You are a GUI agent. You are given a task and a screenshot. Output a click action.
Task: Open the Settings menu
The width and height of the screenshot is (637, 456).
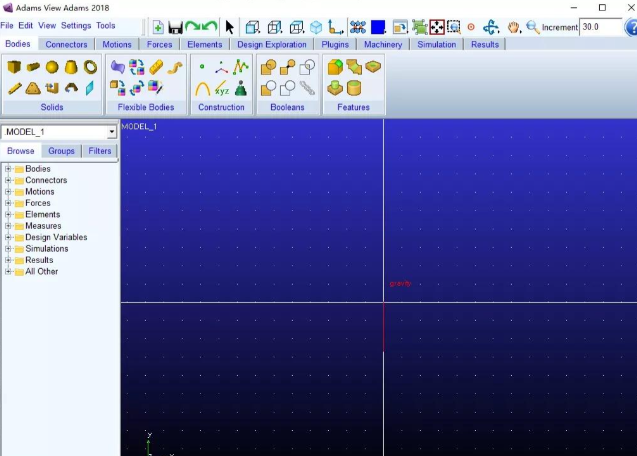(76, 25)
